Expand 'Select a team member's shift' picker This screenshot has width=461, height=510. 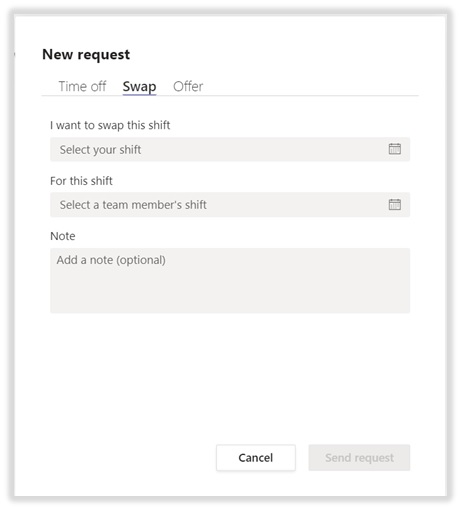point(230,205)
